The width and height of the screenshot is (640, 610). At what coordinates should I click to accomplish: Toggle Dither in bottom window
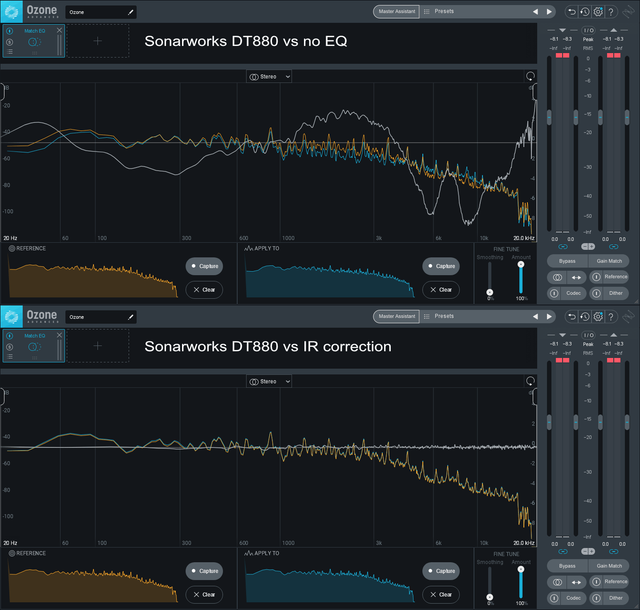coord(609,598)
